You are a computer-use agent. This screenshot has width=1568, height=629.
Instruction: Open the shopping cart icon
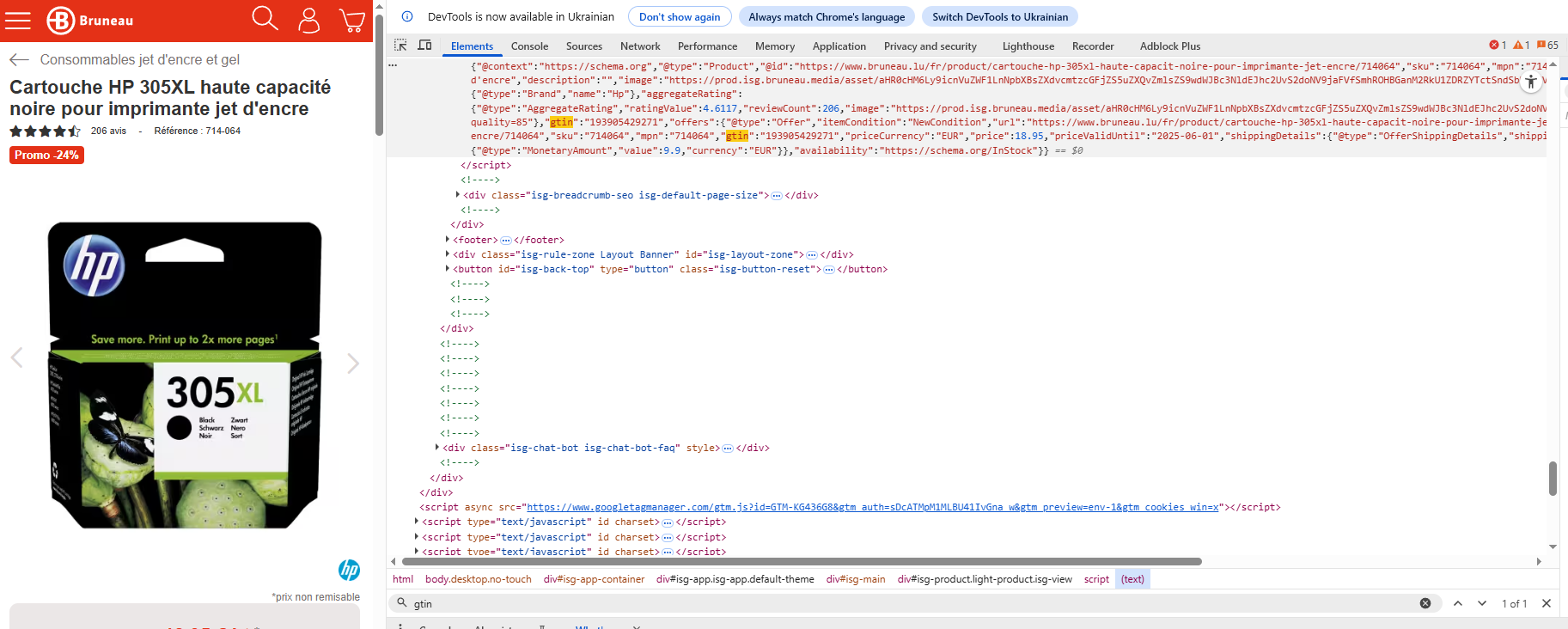click(352, 20)
